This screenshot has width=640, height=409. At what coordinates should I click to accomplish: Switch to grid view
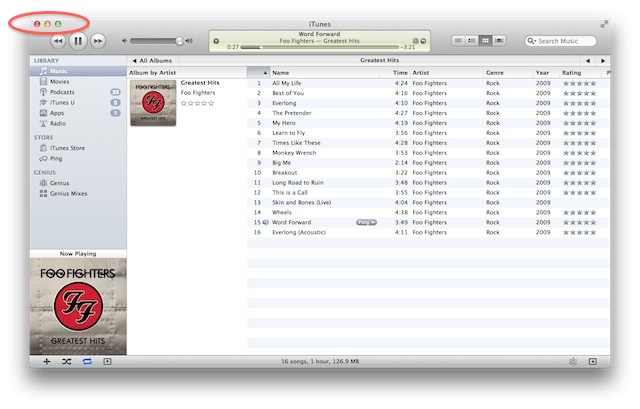click(485, 41)
